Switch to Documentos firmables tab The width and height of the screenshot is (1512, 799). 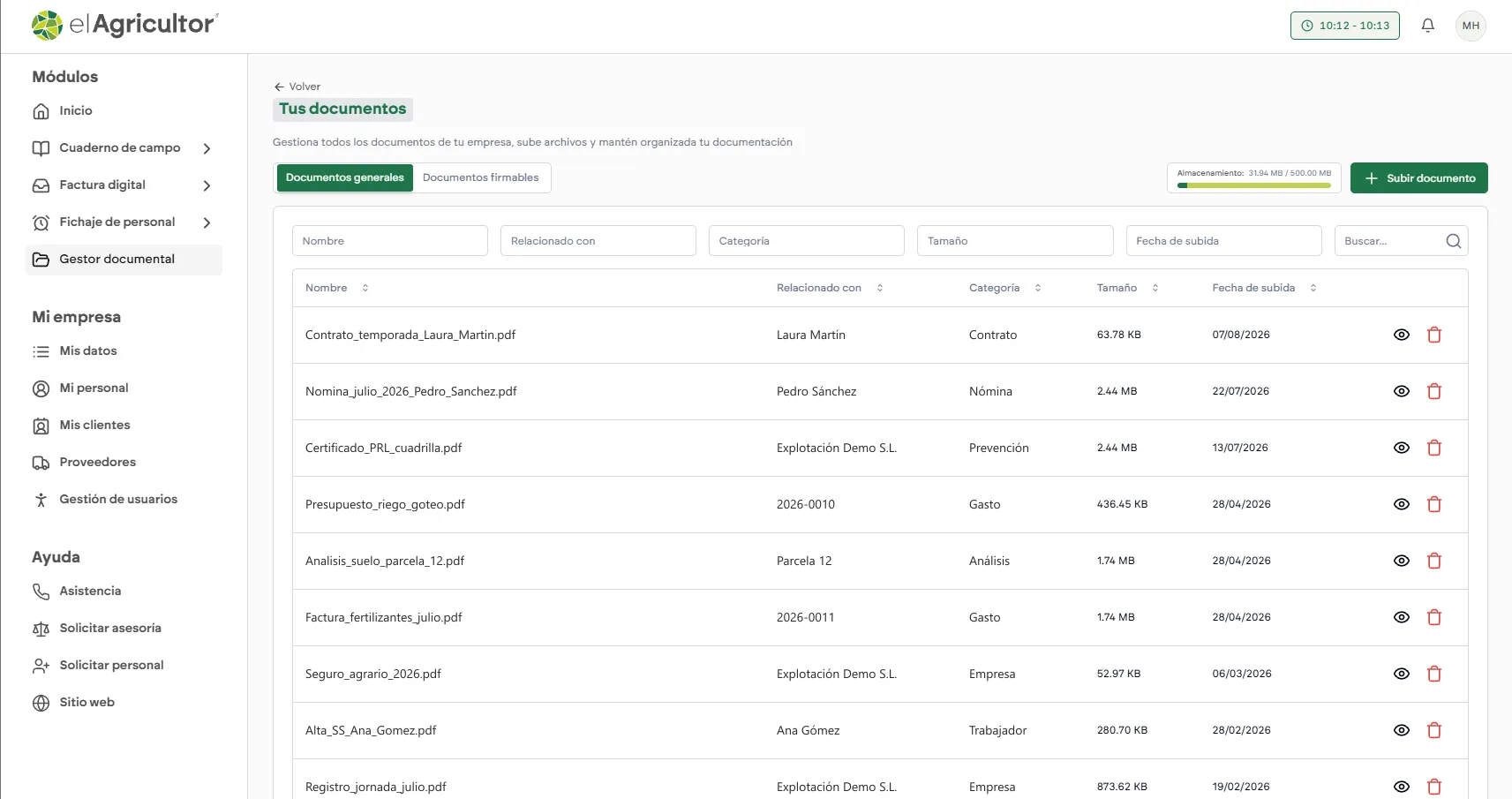click(x=481, y=177)
